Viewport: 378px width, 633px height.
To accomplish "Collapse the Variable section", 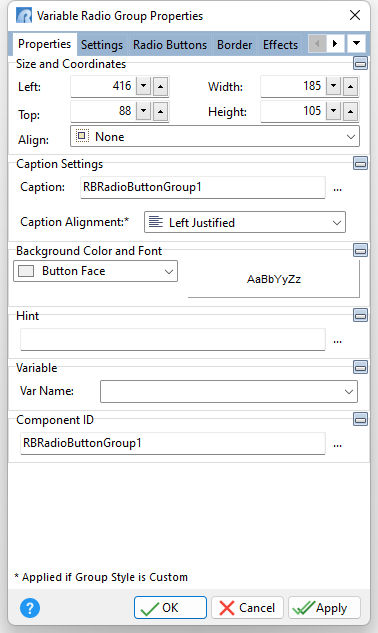I will pyautogui.click(x=360, y=367).
